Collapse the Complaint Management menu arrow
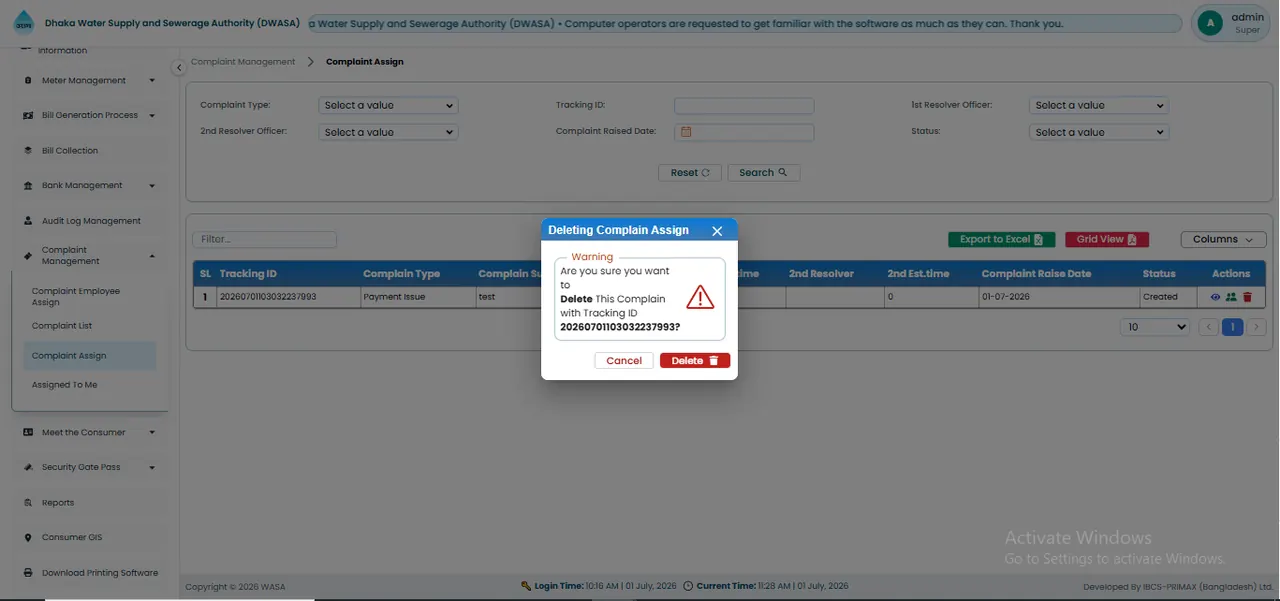The image size is (1280, 601). (x=152, y=256)
